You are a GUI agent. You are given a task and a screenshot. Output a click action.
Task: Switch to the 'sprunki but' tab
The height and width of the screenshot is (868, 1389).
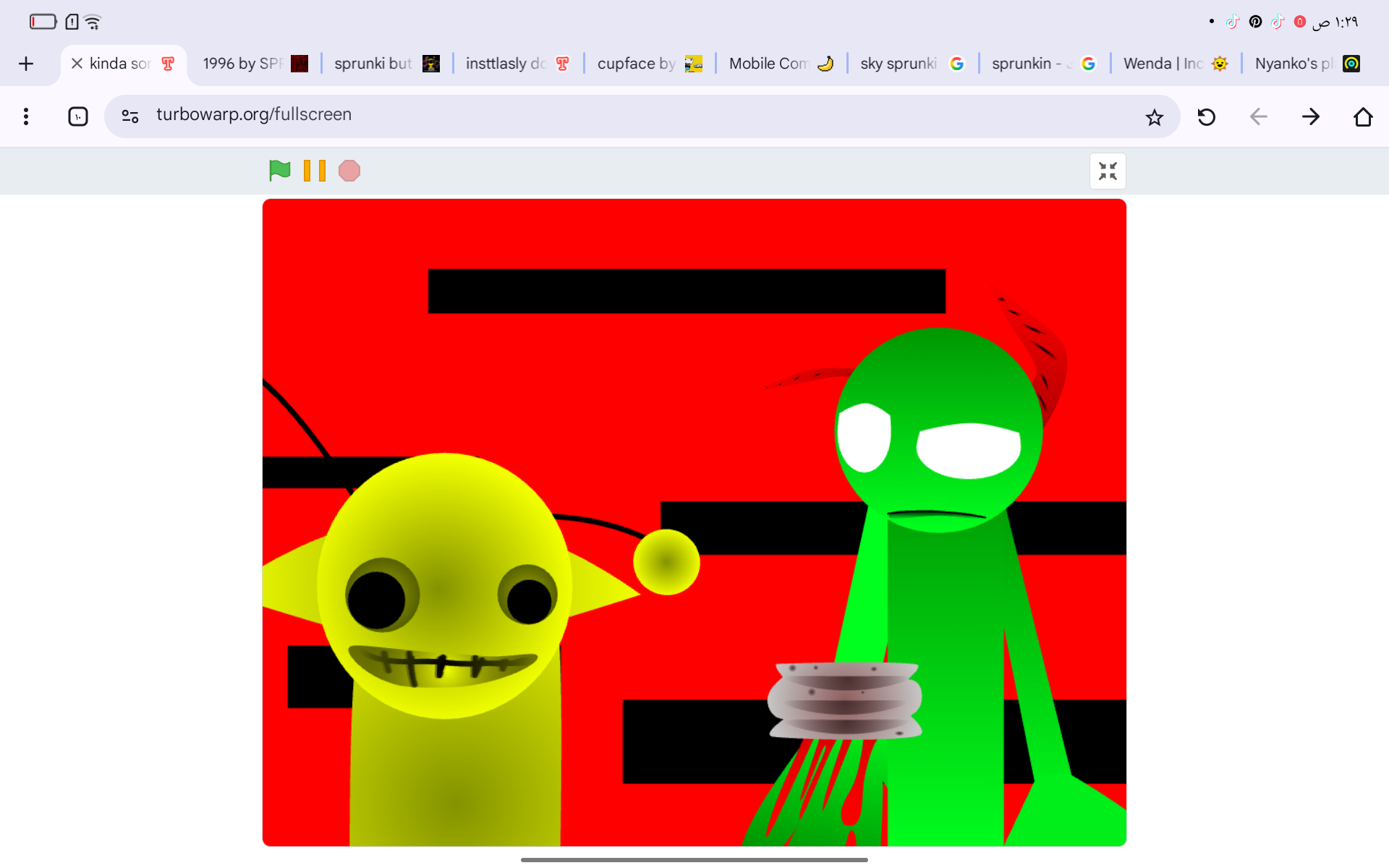pos(373,64)
